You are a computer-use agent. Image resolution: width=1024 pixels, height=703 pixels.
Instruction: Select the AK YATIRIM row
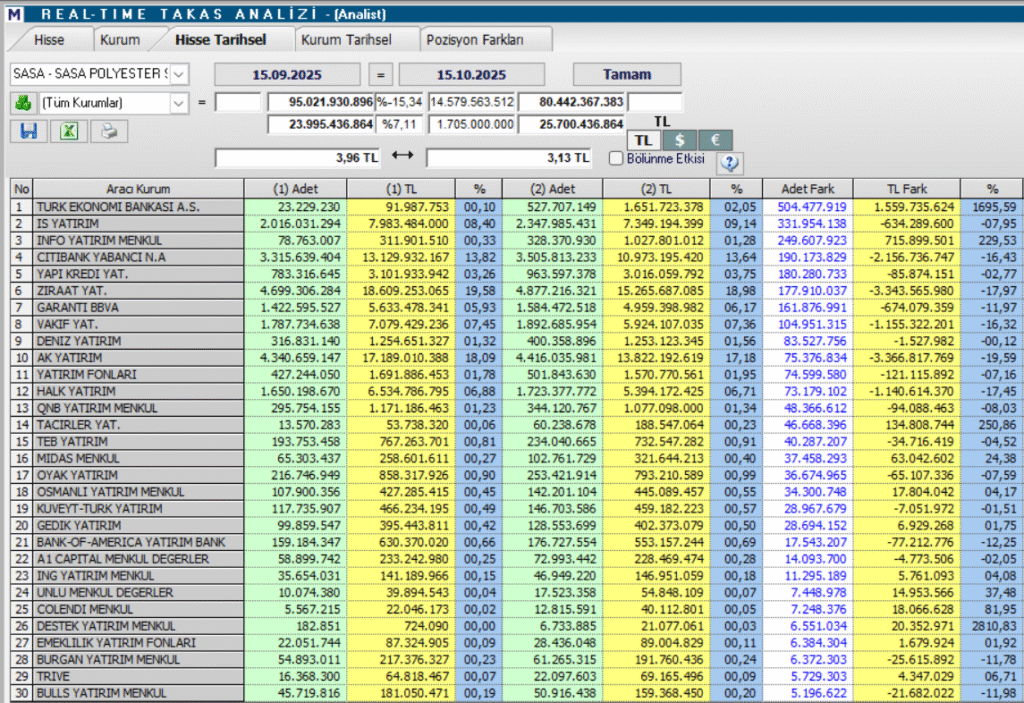pyautogui.click(x=517, y=357)
